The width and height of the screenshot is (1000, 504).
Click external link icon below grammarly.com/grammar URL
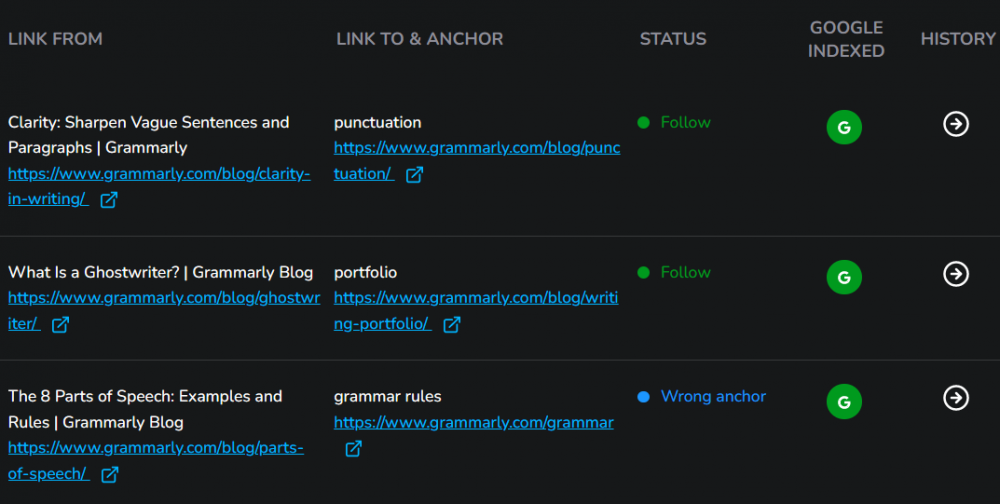pos(353,448)
